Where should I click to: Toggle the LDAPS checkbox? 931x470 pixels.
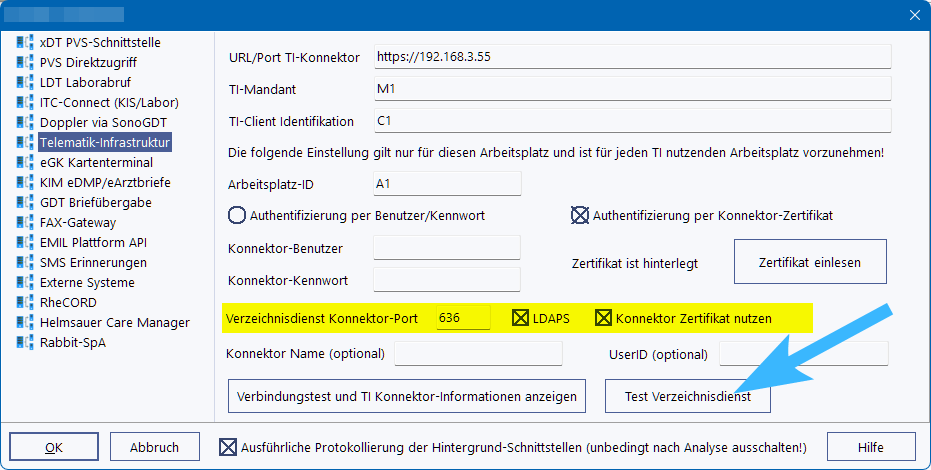520,319
